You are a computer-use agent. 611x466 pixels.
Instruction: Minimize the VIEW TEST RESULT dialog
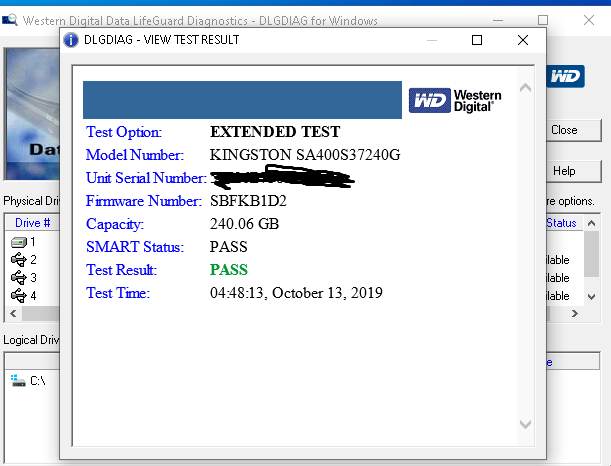click(432, 40)
